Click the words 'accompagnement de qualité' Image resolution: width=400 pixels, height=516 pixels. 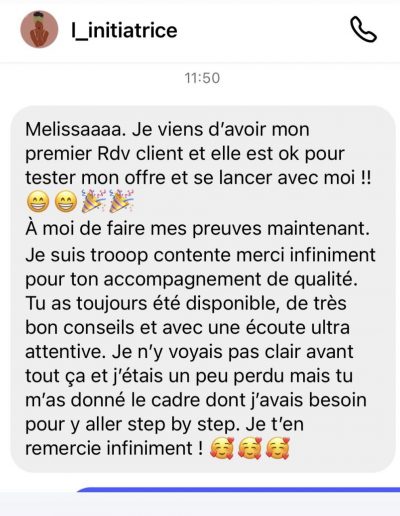pos(230,279)
